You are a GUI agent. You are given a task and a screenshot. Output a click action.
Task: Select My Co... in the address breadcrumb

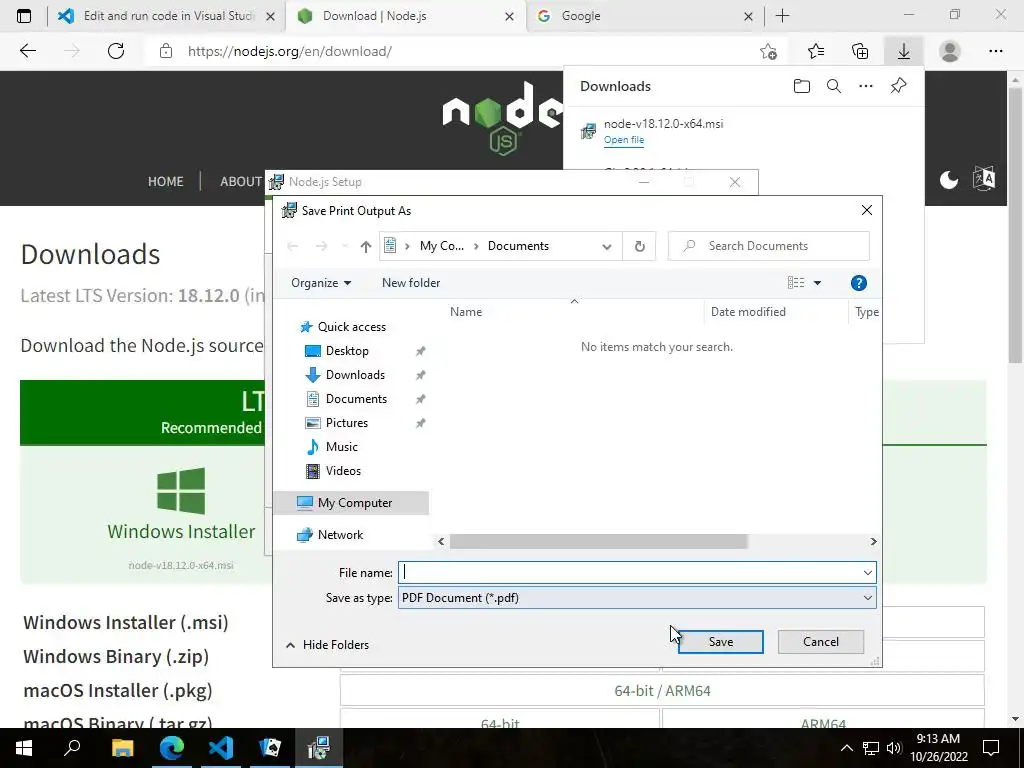click(441, 246)
